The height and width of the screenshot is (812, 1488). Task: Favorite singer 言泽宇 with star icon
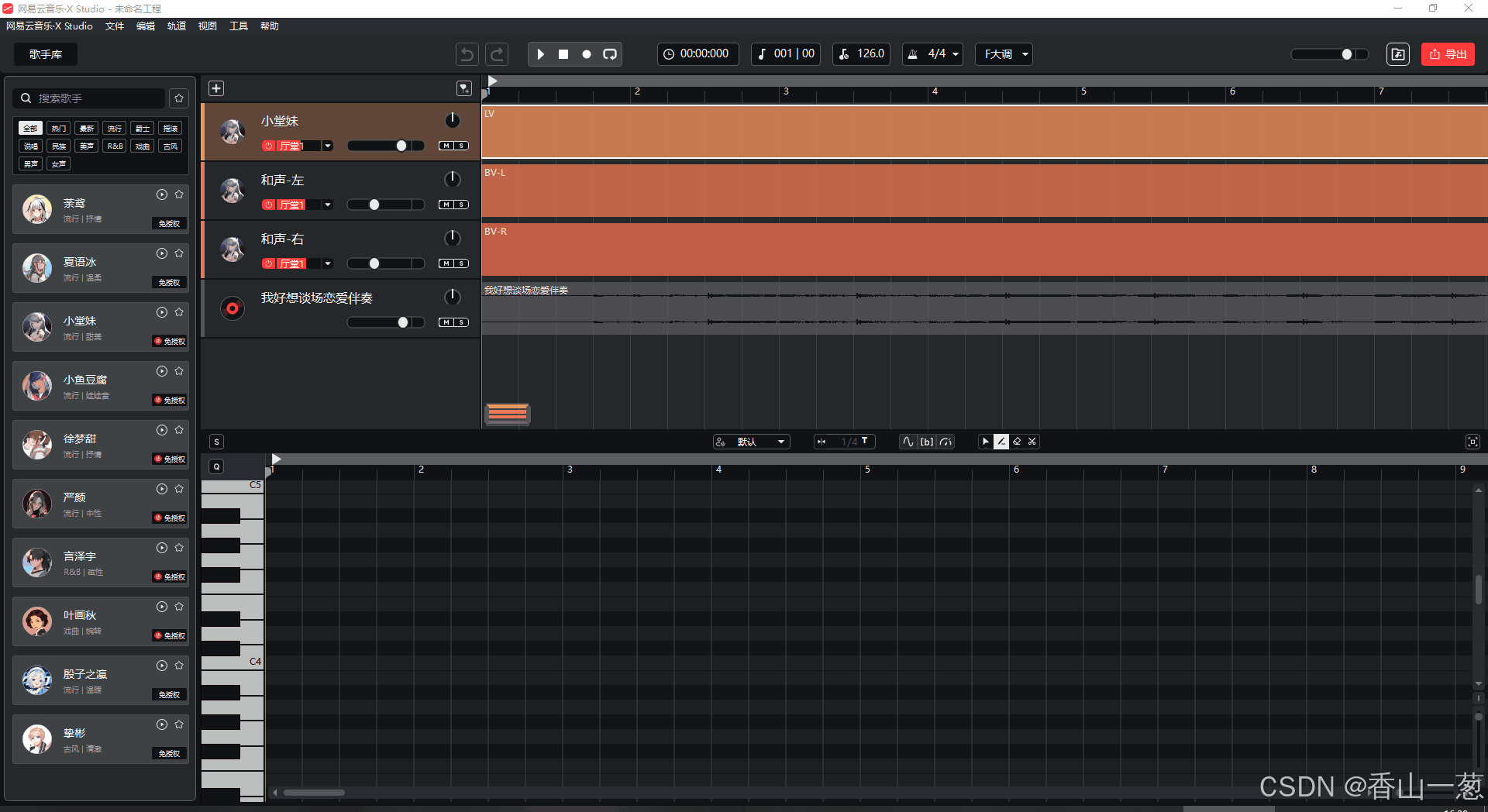[x=179, y=548]
